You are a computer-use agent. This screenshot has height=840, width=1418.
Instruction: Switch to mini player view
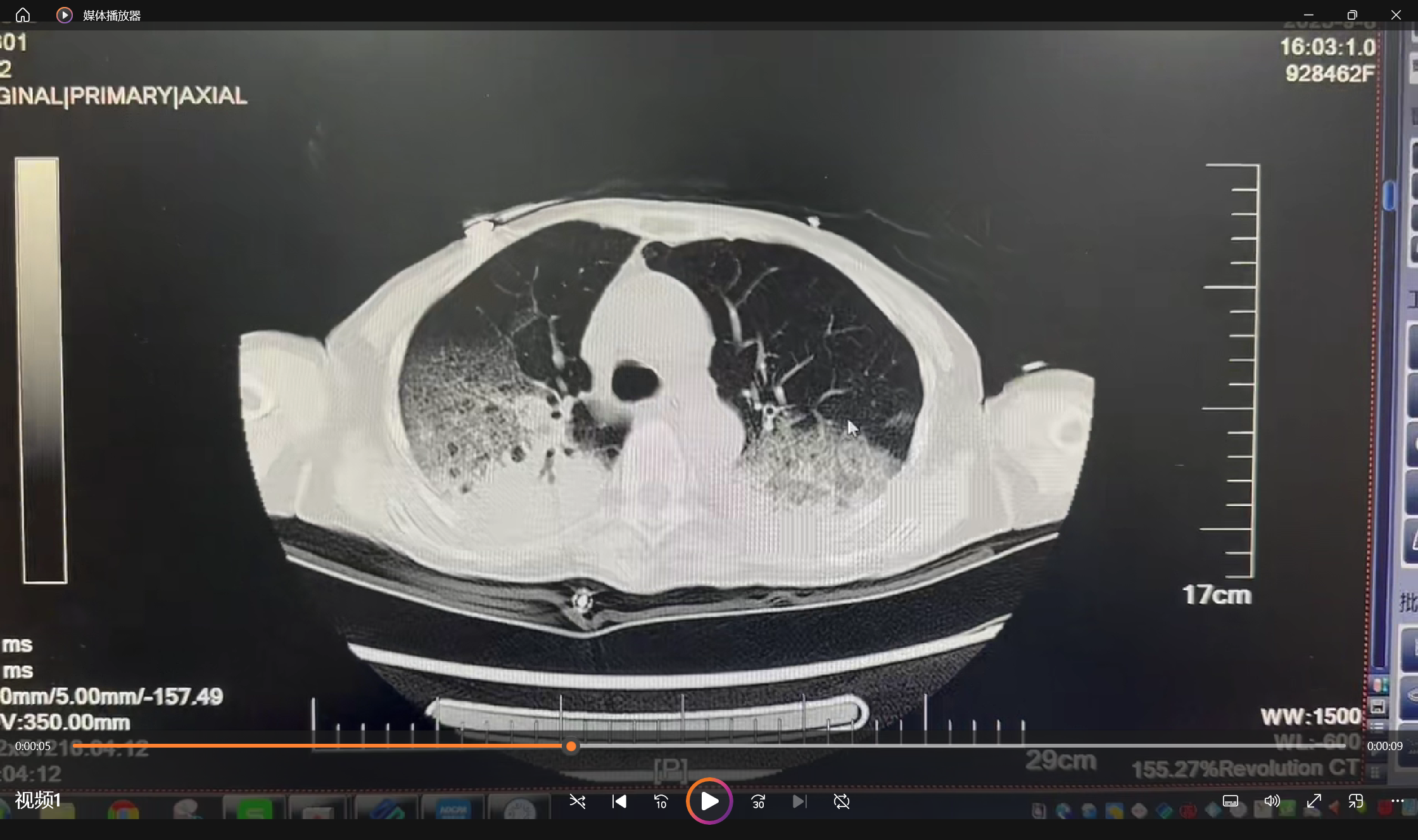point(1355,801)
